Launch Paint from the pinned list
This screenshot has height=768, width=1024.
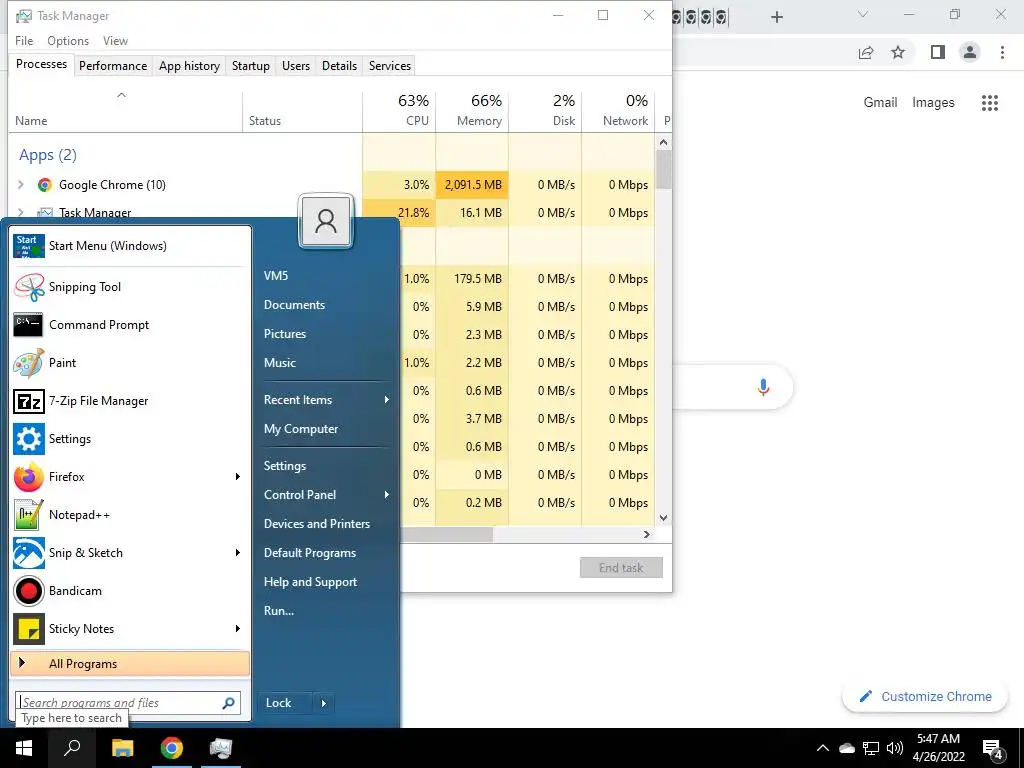point(29,363)
